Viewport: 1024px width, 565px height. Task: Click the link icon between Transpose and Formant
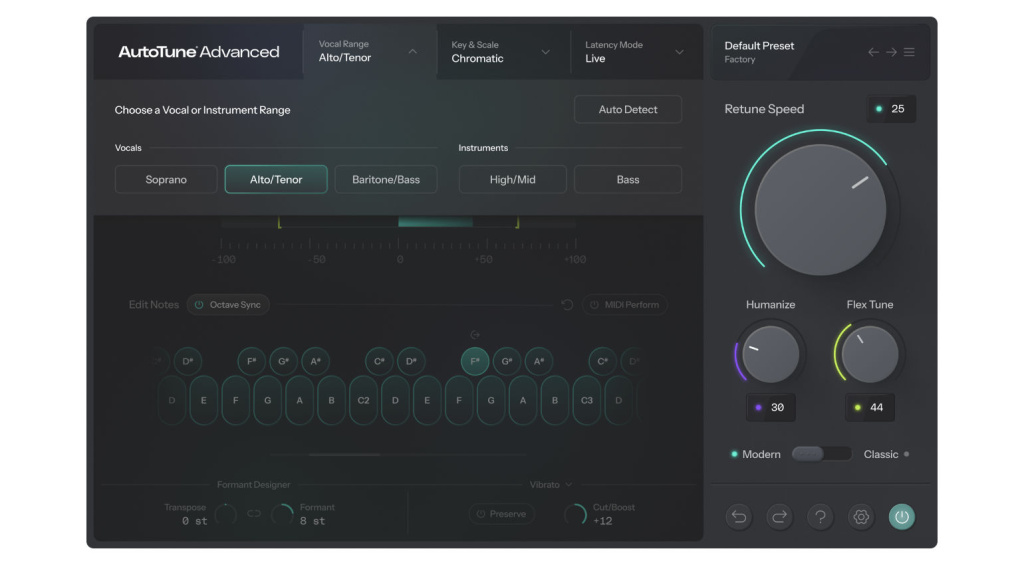254,514
